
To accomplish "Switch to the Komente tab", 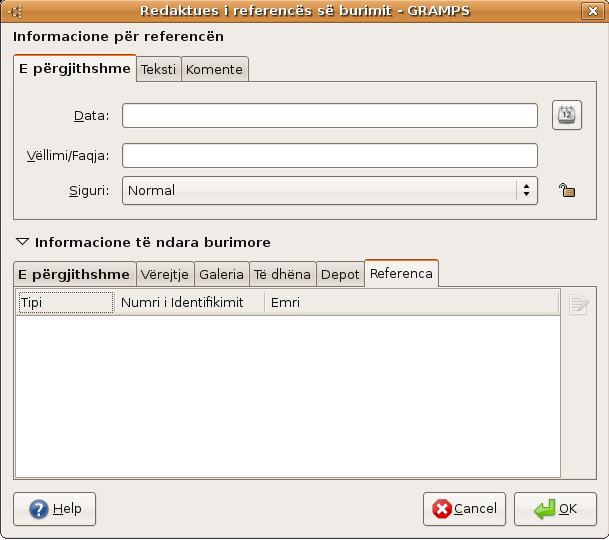I will pyautogui.click(x=214, y=69).
